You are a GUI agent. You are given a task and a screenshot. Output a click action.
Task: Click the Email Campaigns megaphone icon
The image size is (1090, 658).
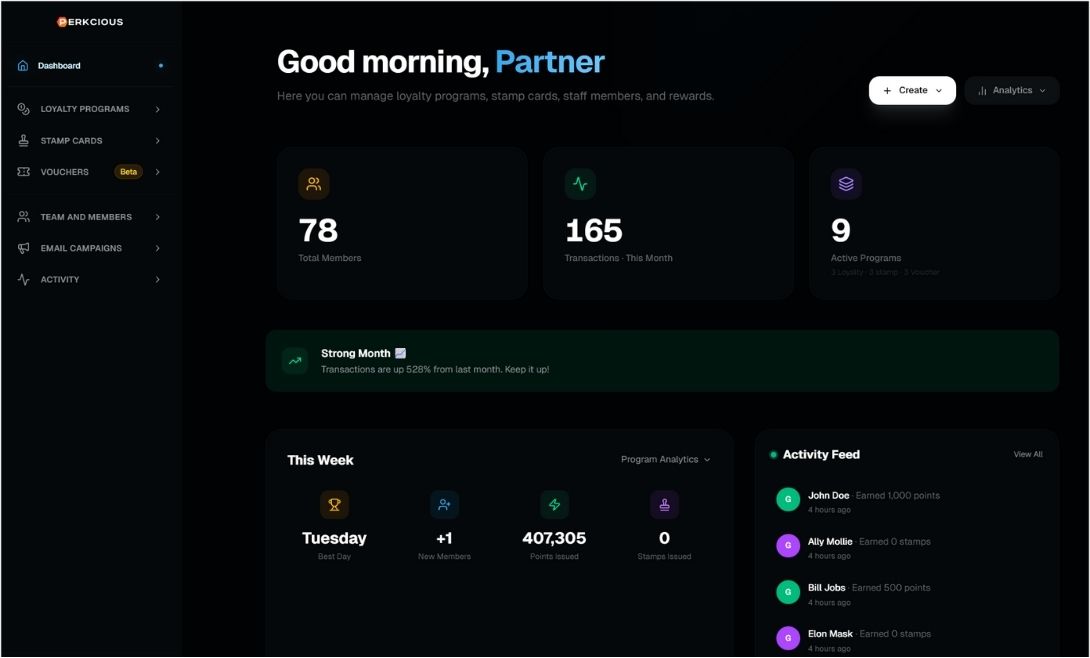[x=22, y=248]
